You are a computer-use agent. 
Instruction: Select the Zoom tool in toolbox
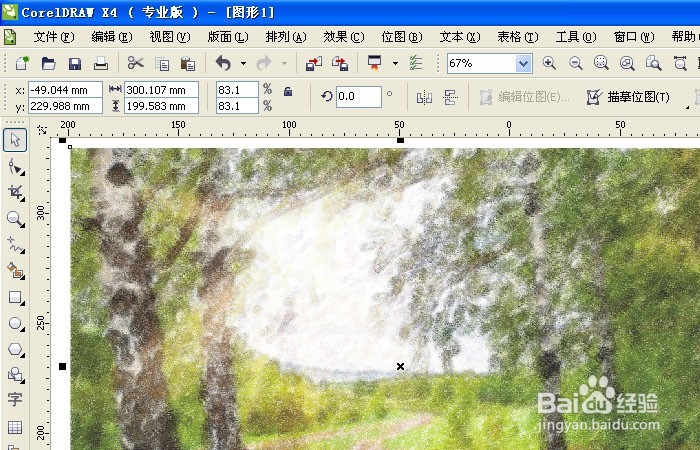pyautogui.click(x=15, y=219)
